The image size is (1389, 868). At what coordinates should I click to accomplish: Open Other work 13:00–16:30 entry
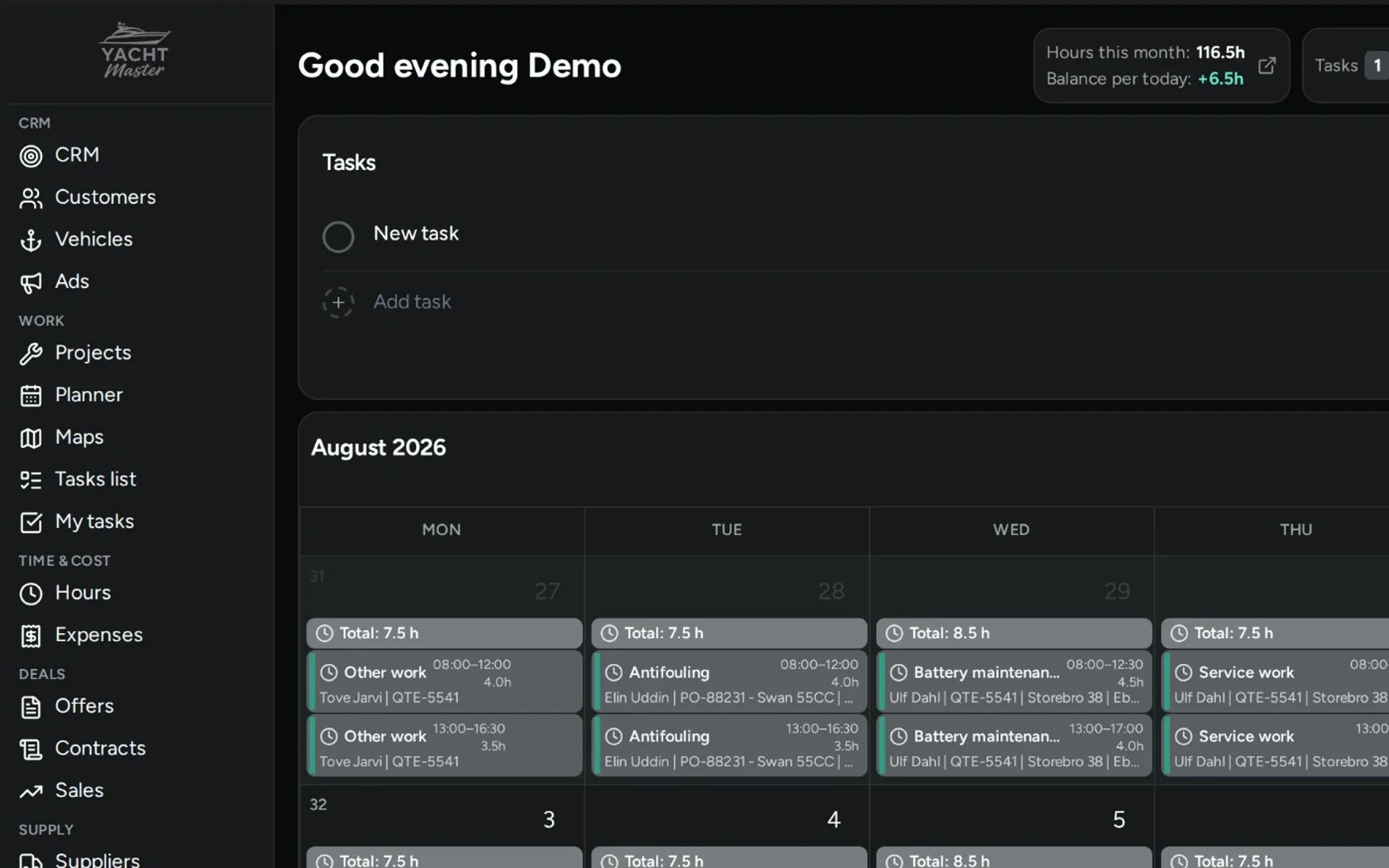444,745
